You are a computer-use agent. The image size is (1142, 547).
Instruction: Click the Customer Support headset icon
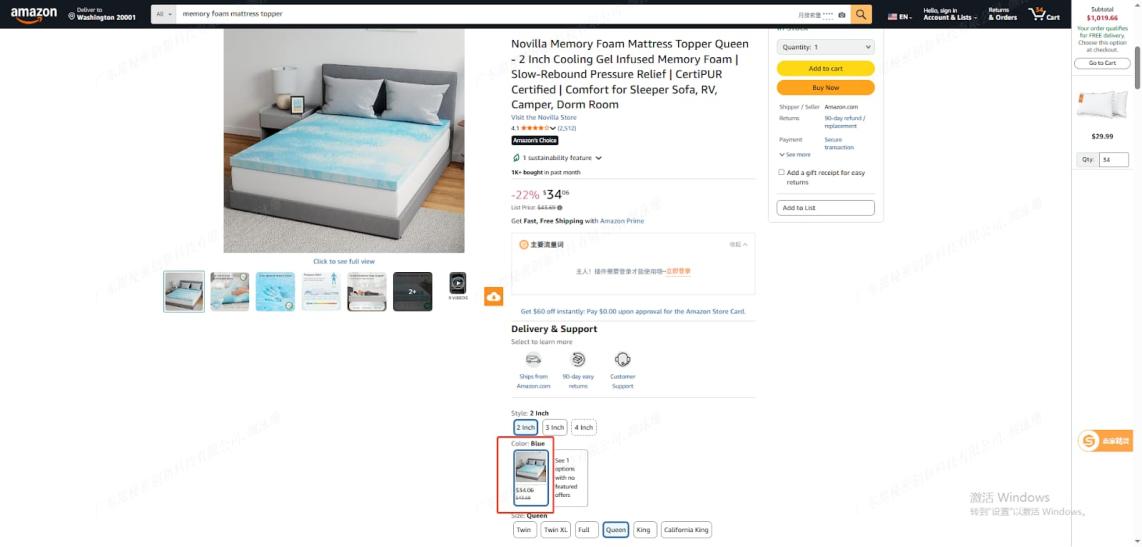623,359
